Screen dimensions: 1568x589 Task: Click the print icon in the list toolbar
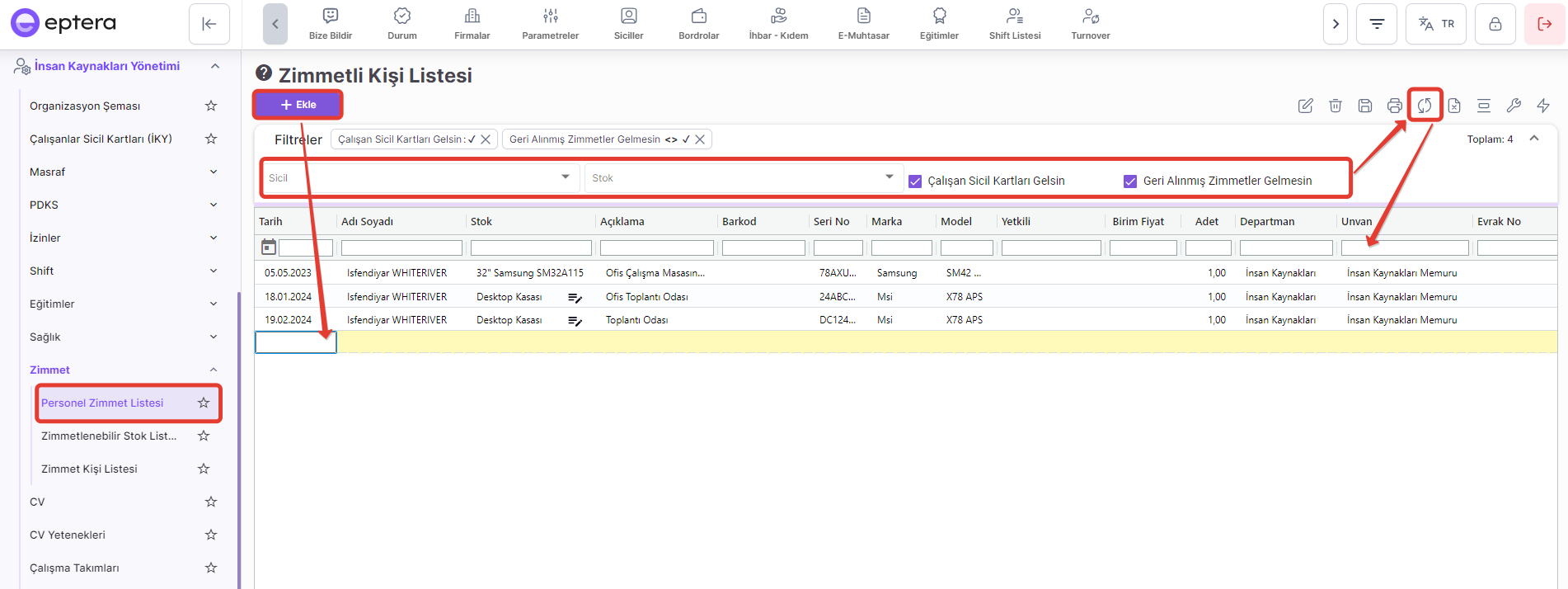pyautogui.click(x=1394, y=106)
